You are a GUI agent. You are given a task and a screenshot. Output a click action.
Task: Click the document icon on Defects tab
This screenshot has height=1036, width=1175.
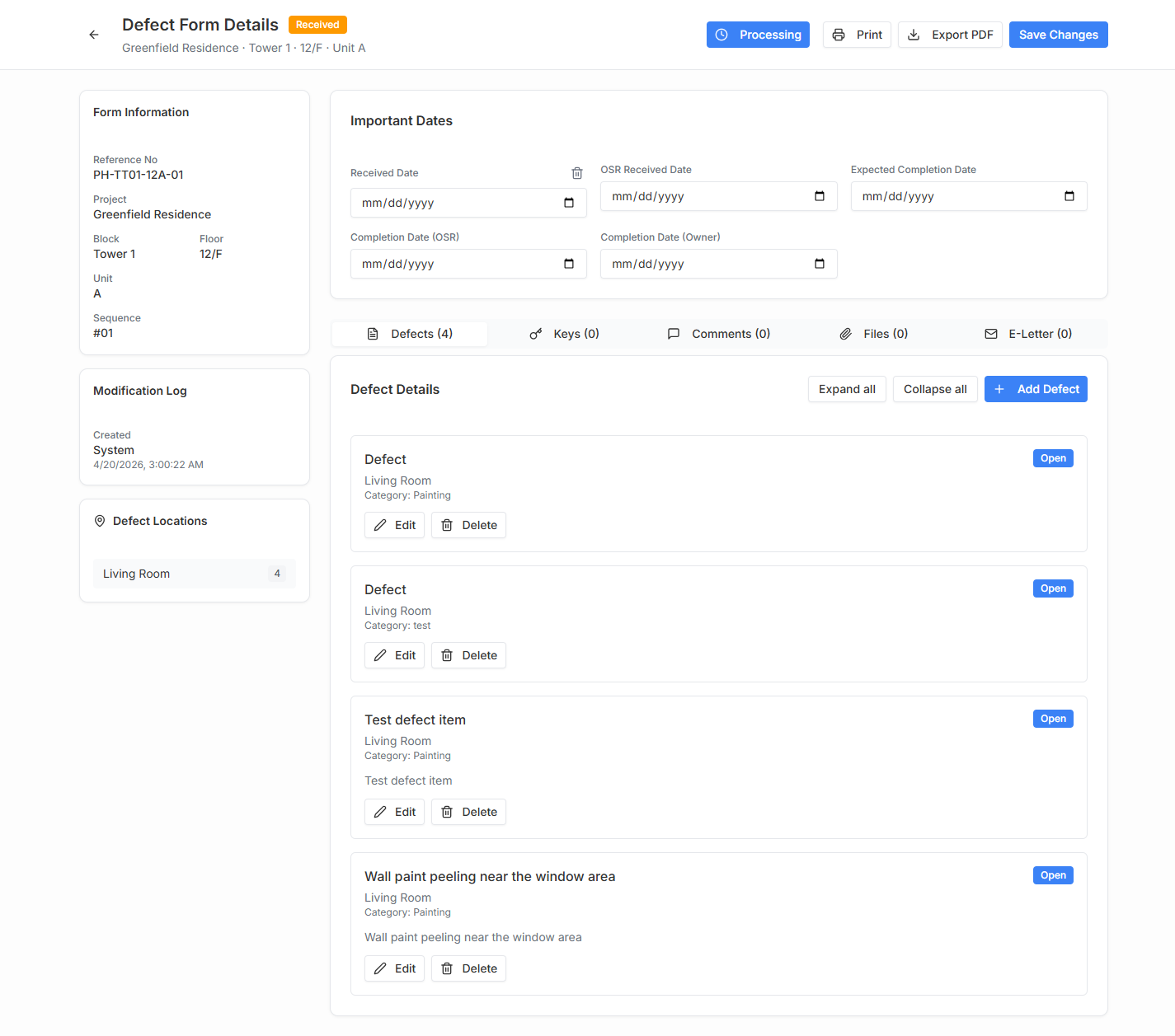click(x=373, y=334)
